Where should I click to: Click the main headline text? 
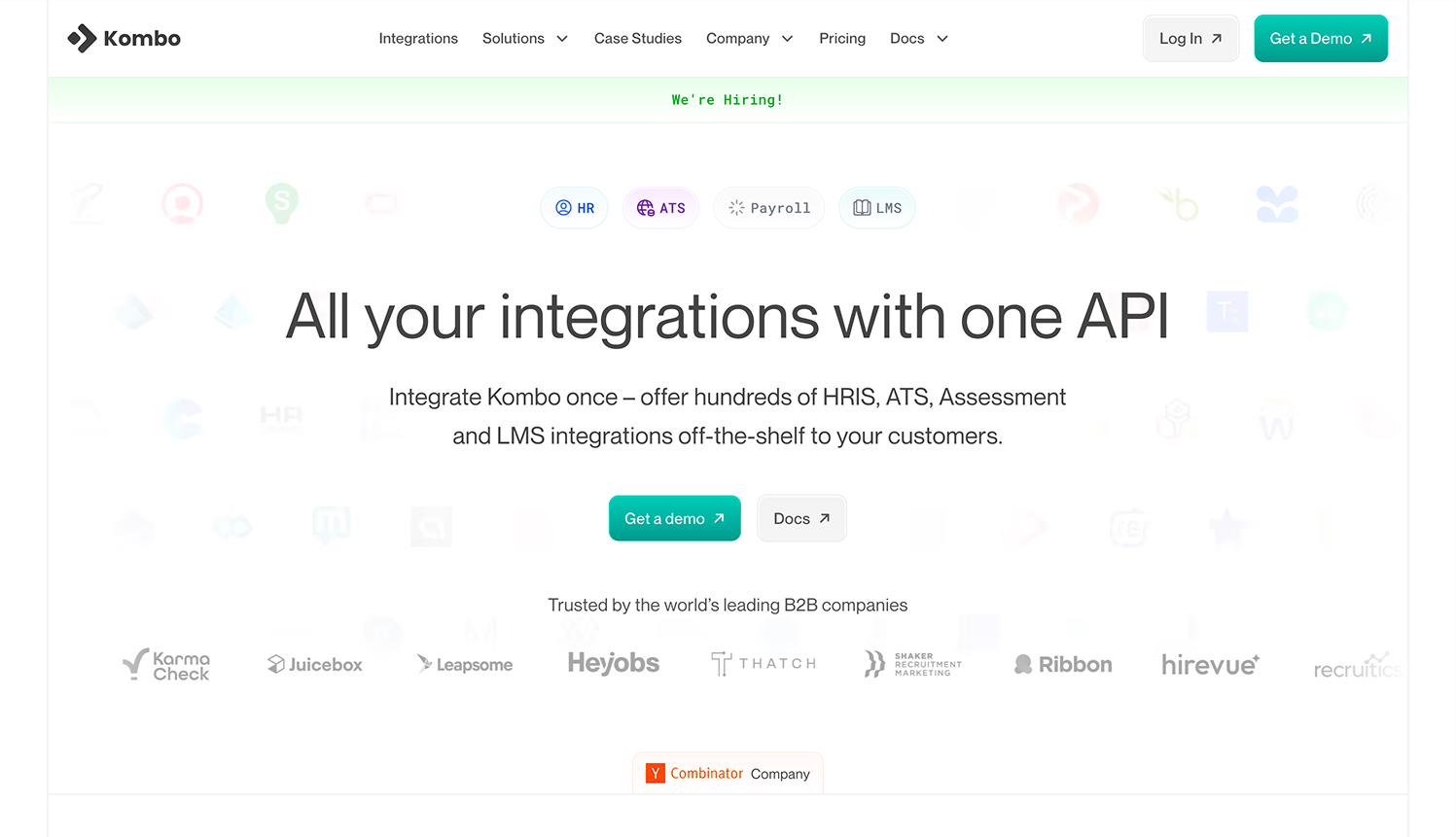(728, 317)
